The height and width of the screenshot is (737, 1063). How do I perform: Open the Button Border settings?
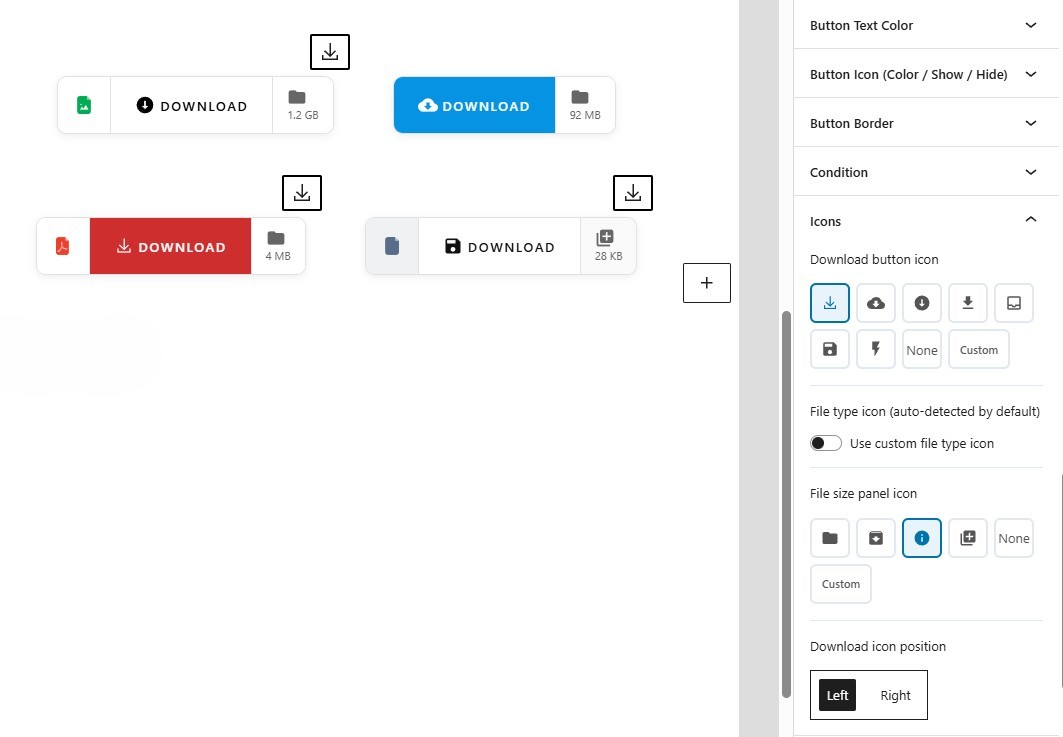coord(925,122)
